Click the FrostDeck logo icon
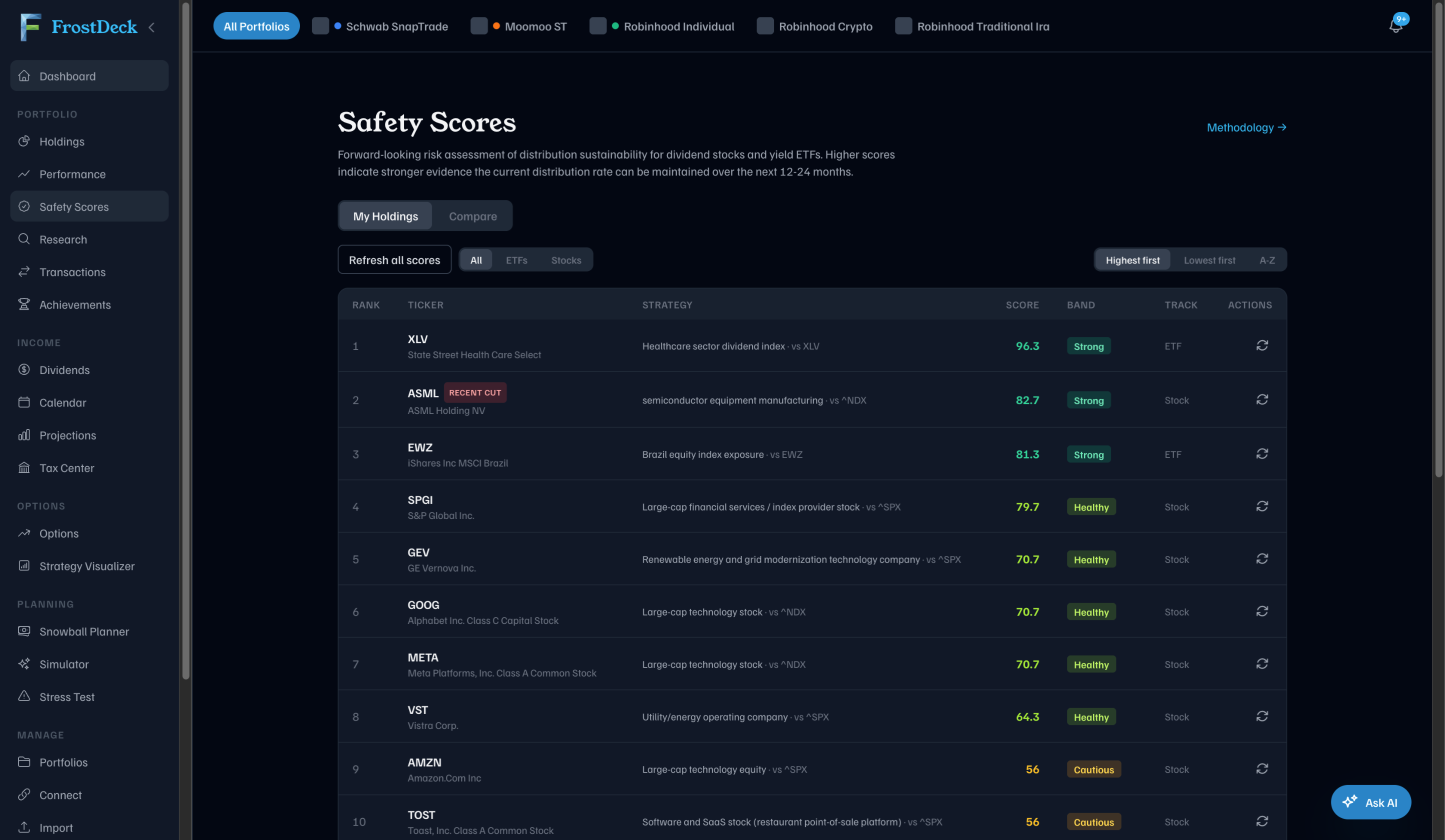This screenshot has width=1445, height=840. (x=30, y=27)
